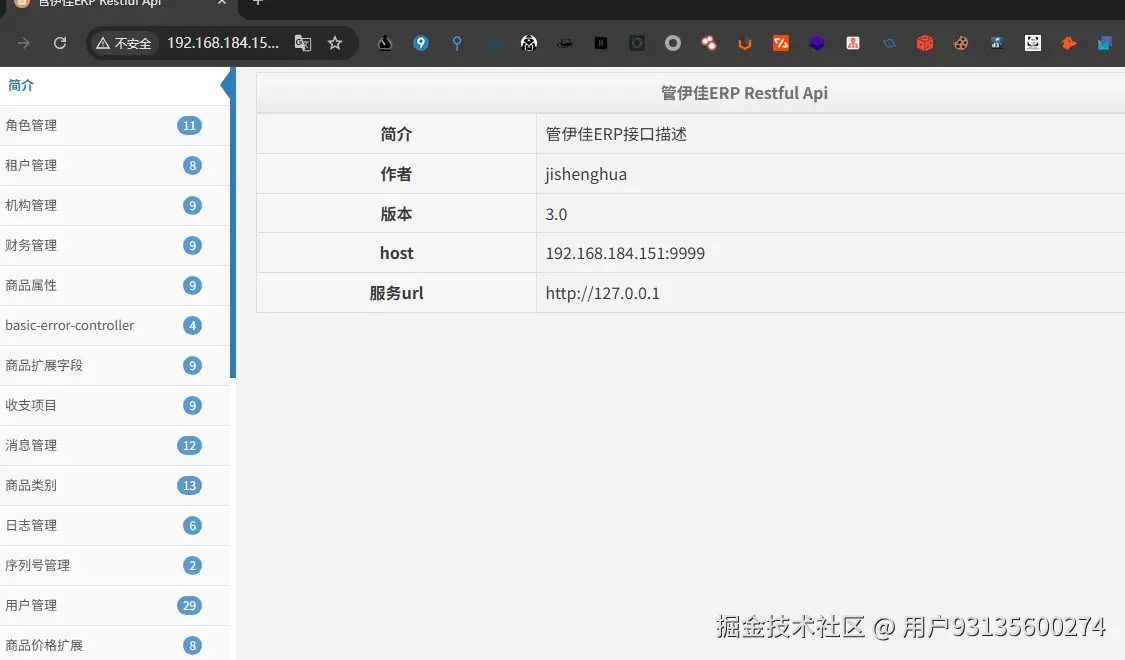The image size is (1125, 660).
Task: Expand the 租户管理 API group
Action: [115, 166]
